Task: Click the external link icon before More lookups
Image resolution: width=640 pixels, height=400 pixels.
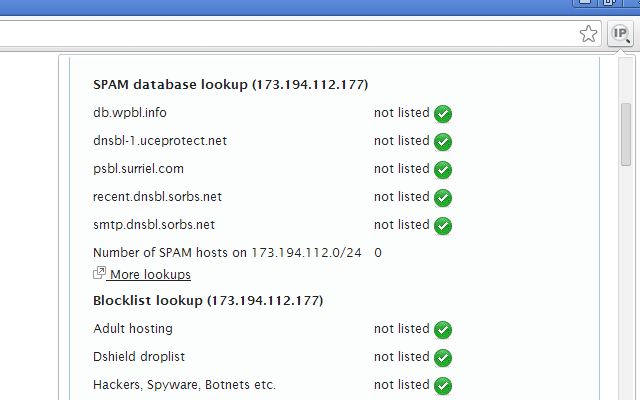Action: coord(99,274)
